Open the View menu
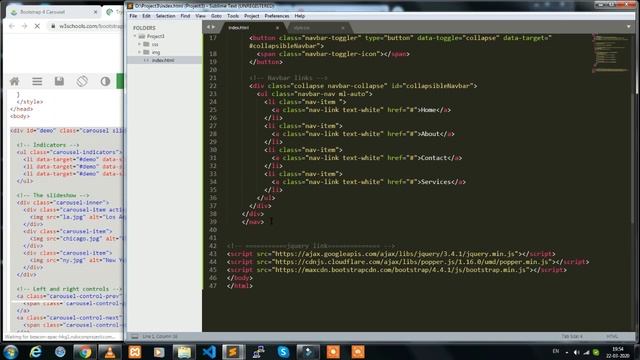This screenshot has height=360, width=640. (200, 16)
